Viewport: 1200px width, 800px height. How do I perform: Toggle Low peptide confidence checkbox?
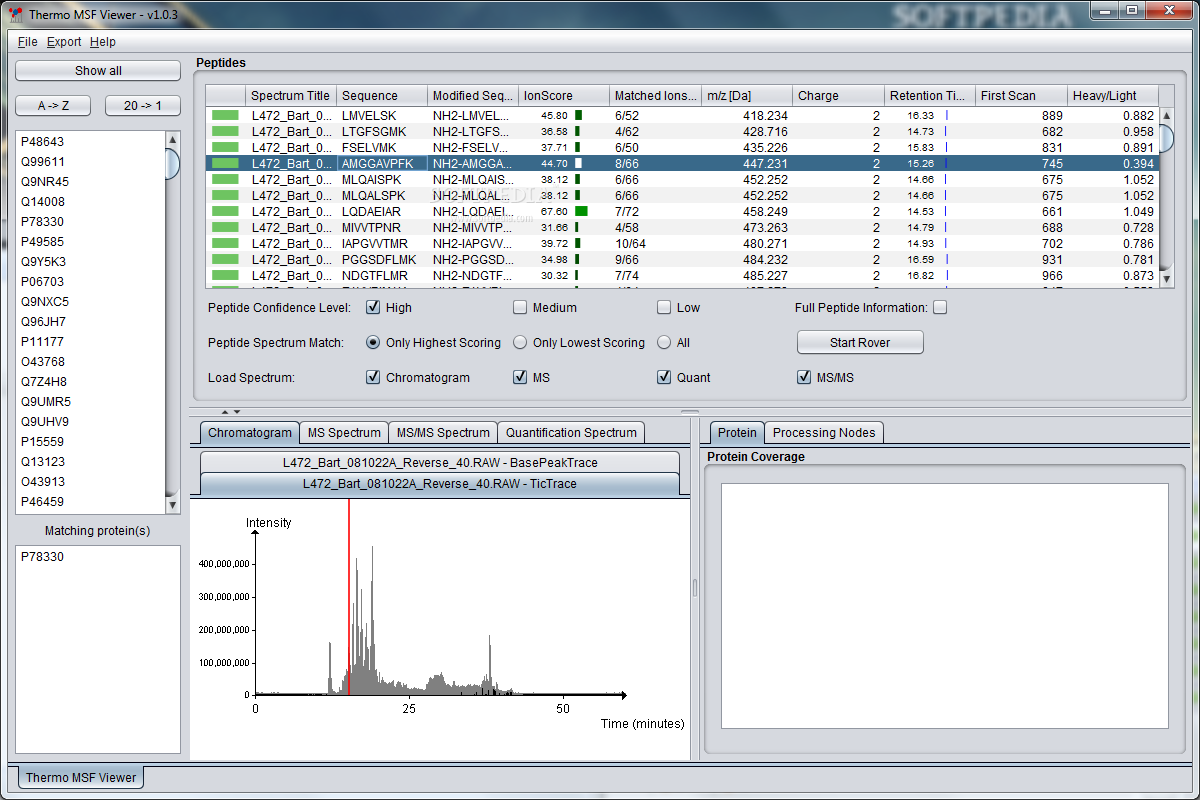[x=664, y=307]
